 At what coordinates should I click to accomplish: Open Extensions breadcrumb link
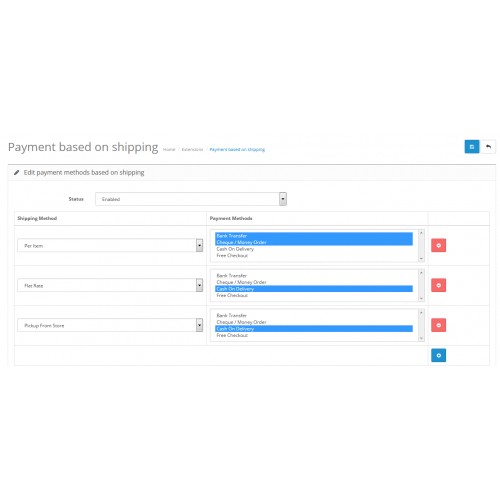(192, 150)
